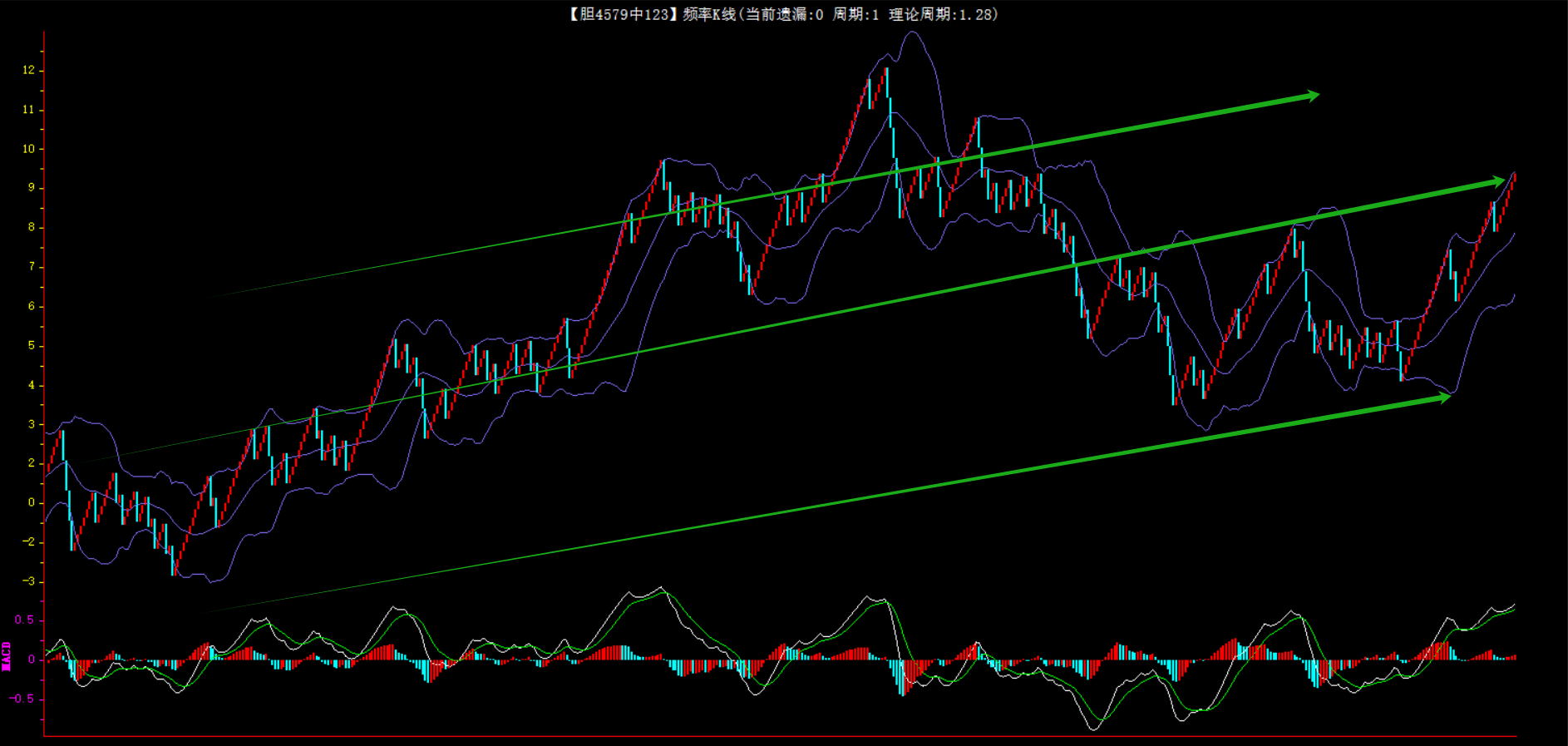Click the arrowhead of the middle green trendline
Image resolution: width=1568 pixels, height=746 pixels.
pos(1498,180)
